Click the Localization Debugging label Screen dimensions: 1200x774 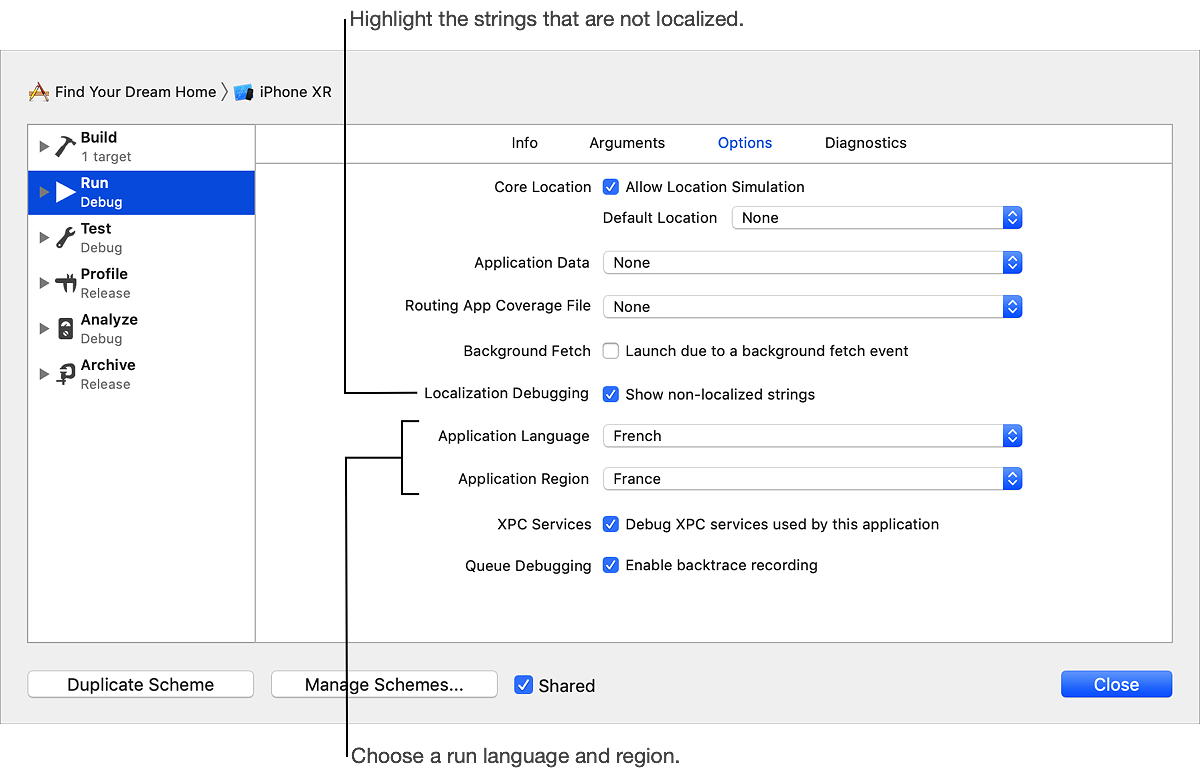click(506, 393)
